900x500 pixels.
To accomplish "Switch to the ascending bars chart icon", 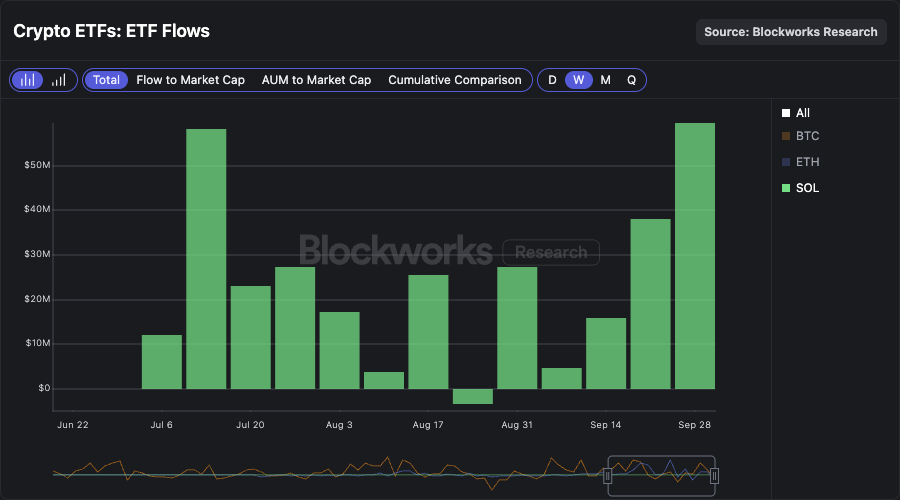I will coord(59,80).
